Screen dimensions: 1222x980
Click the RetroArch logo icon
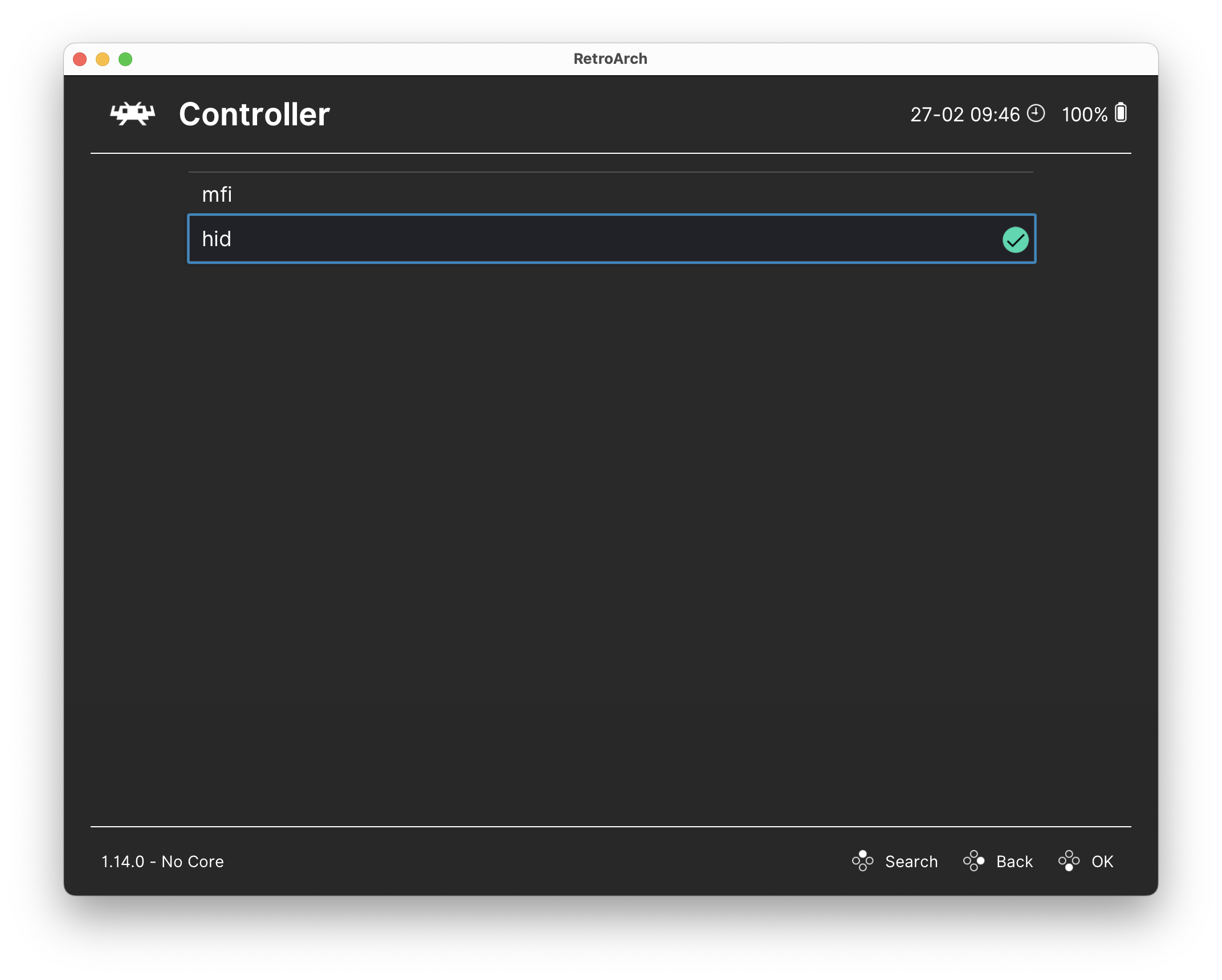[132, 114]
